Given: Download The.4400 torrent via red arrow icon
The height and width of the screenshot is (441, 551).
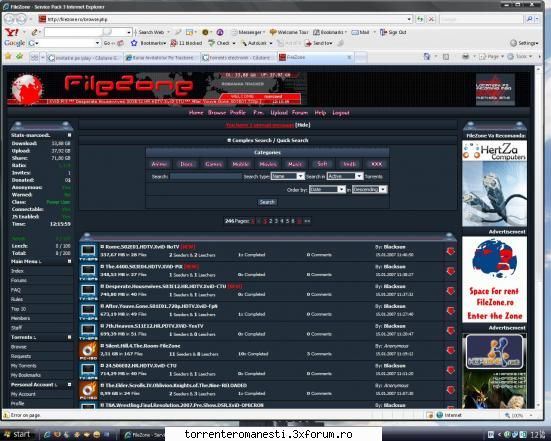Looking at the screenshot, I should click(450, 271).
